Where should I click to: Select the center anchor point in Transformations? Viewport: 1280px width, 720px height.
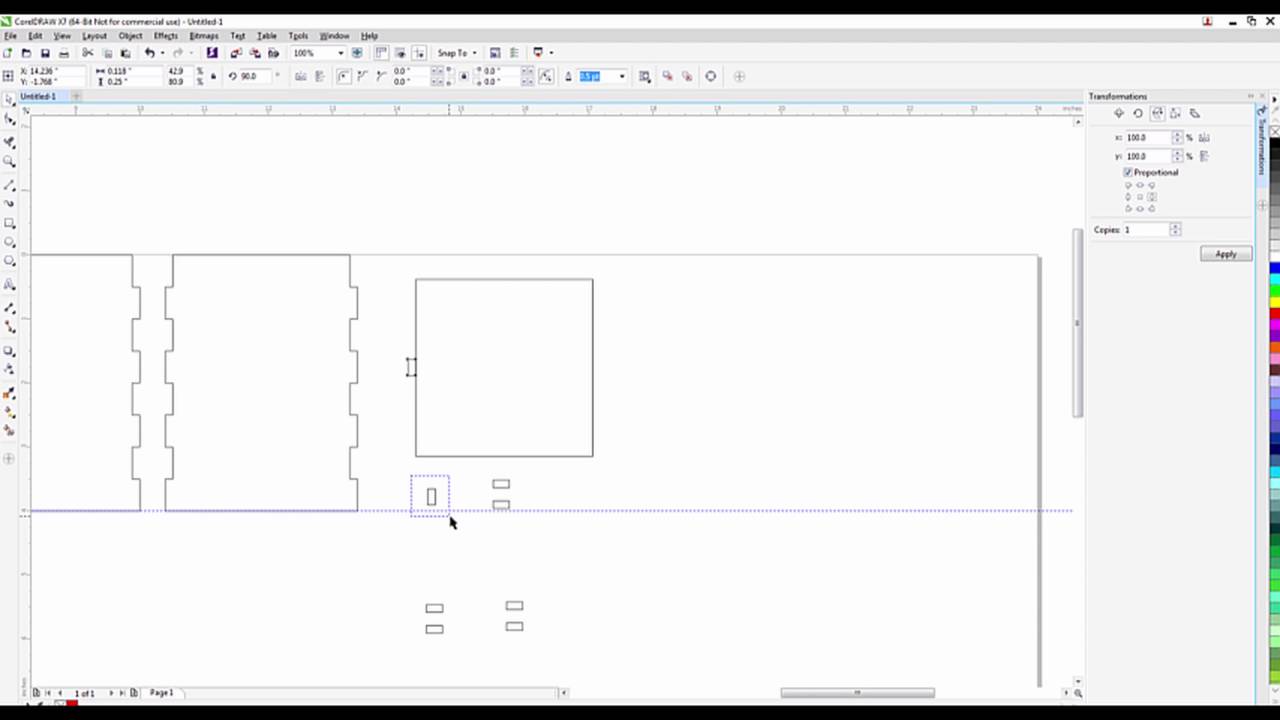[x=1140, y=197]
